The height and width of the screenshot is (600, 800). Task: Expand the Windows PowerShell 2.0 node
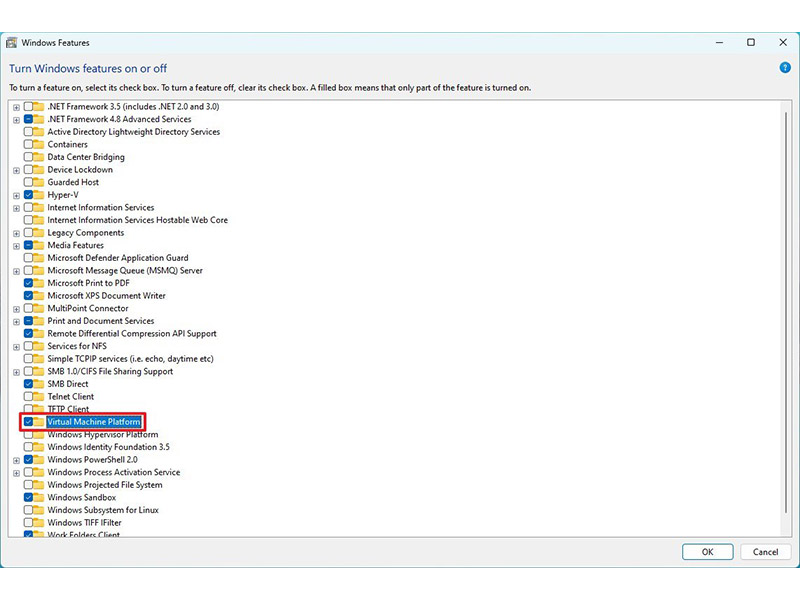16,460
